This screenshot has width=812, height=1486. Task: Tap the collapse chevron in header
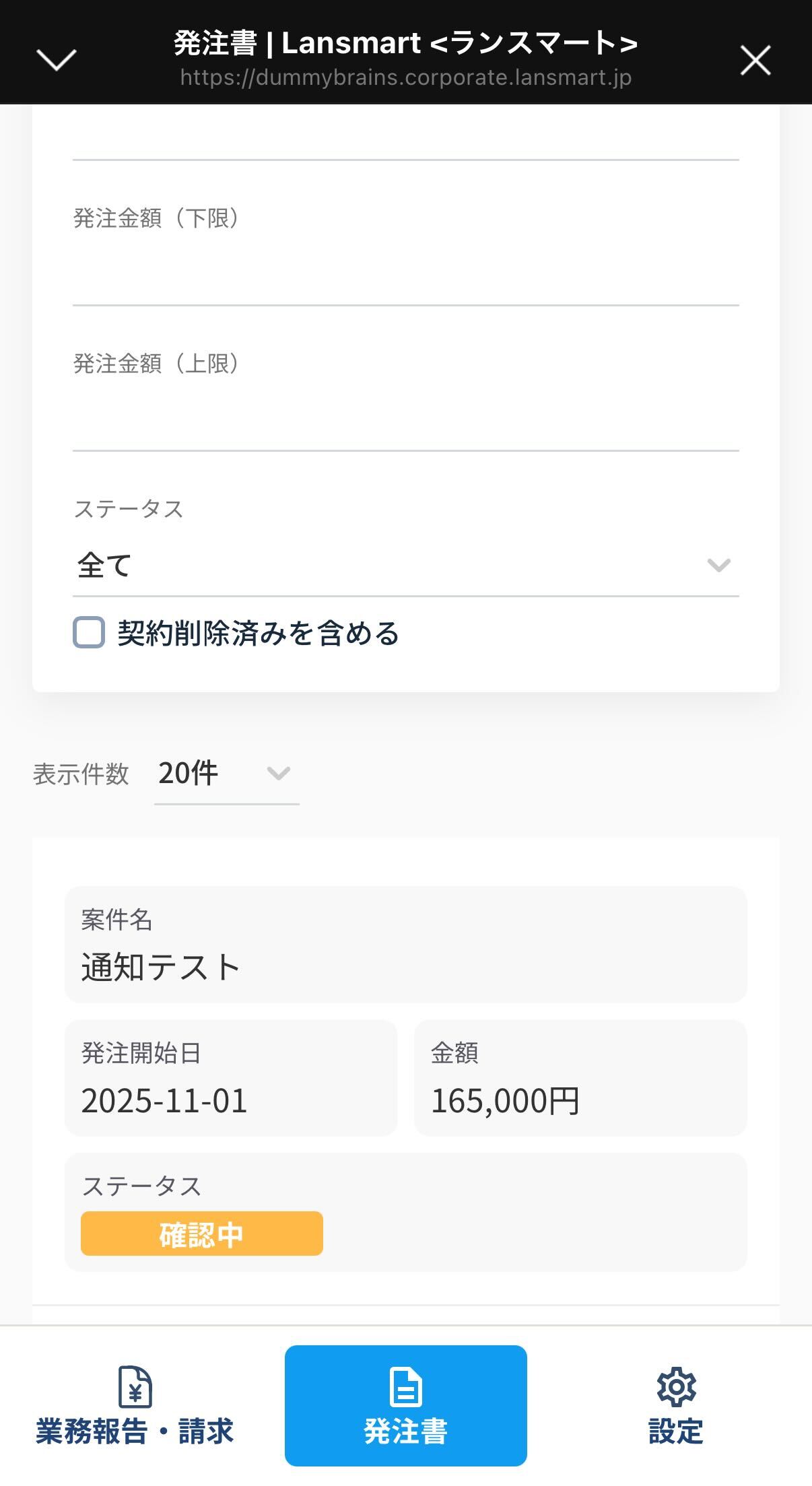click(x=57, y=60)
